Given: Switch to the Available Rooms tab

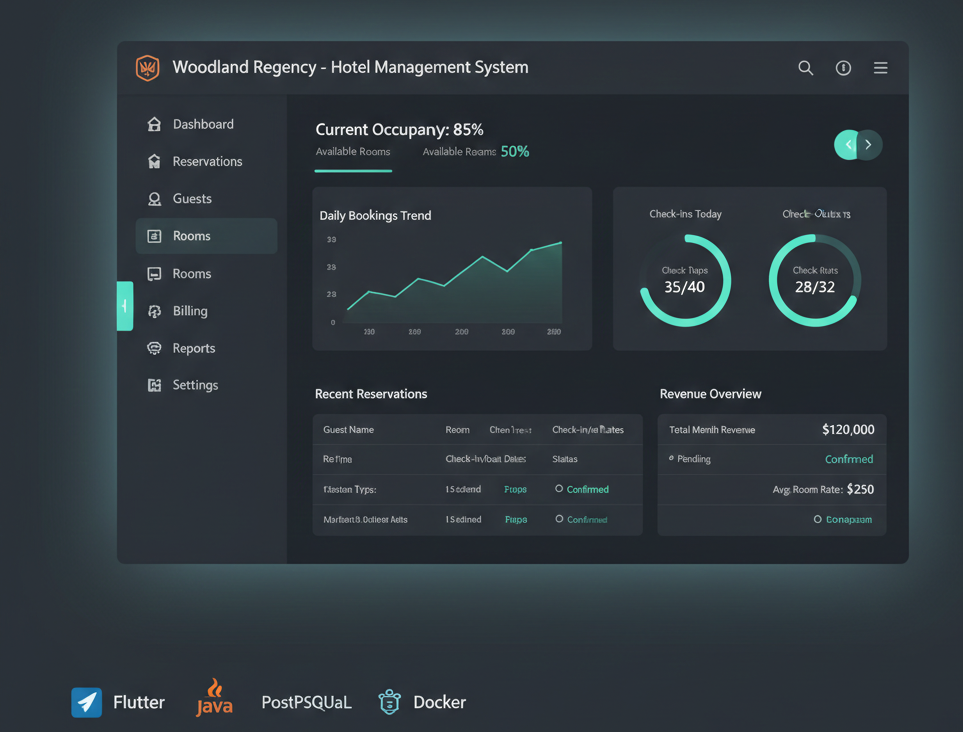Looking at the screenshot, I should coord(352,151).
